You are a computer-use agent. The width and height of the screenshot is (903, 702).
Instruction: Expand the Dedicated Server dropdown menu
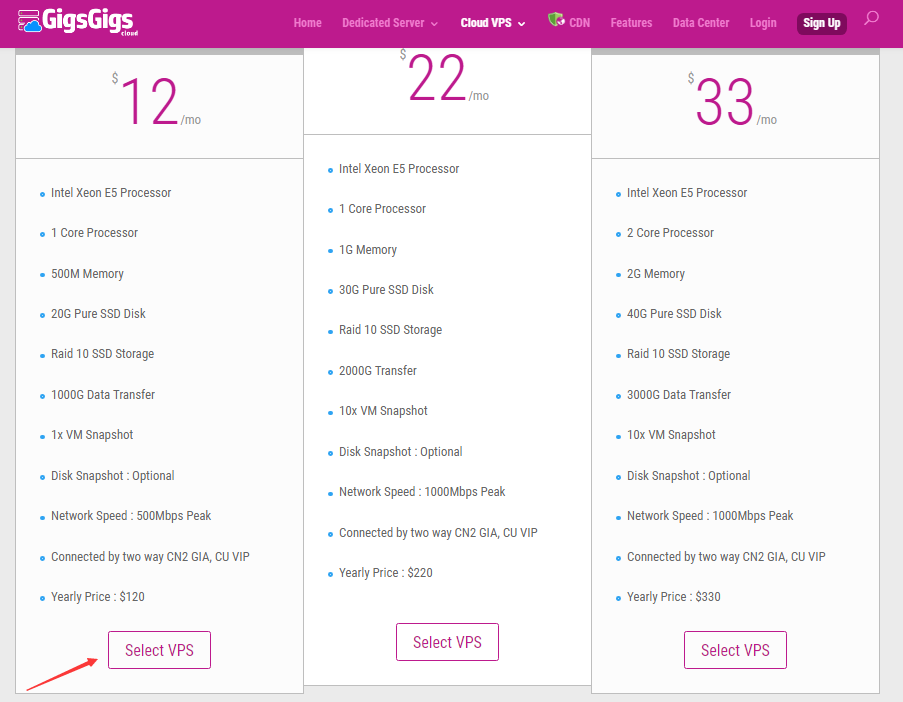(x=390, y=23)
